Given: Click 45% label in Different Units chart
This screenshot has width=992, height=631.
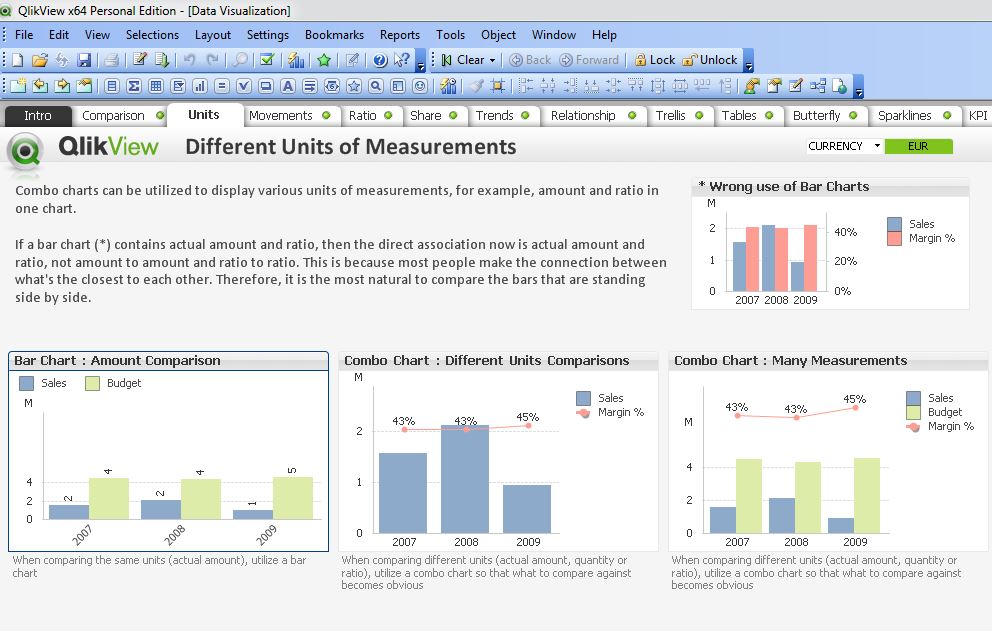Looking at the screenshot, I should 528,417.
